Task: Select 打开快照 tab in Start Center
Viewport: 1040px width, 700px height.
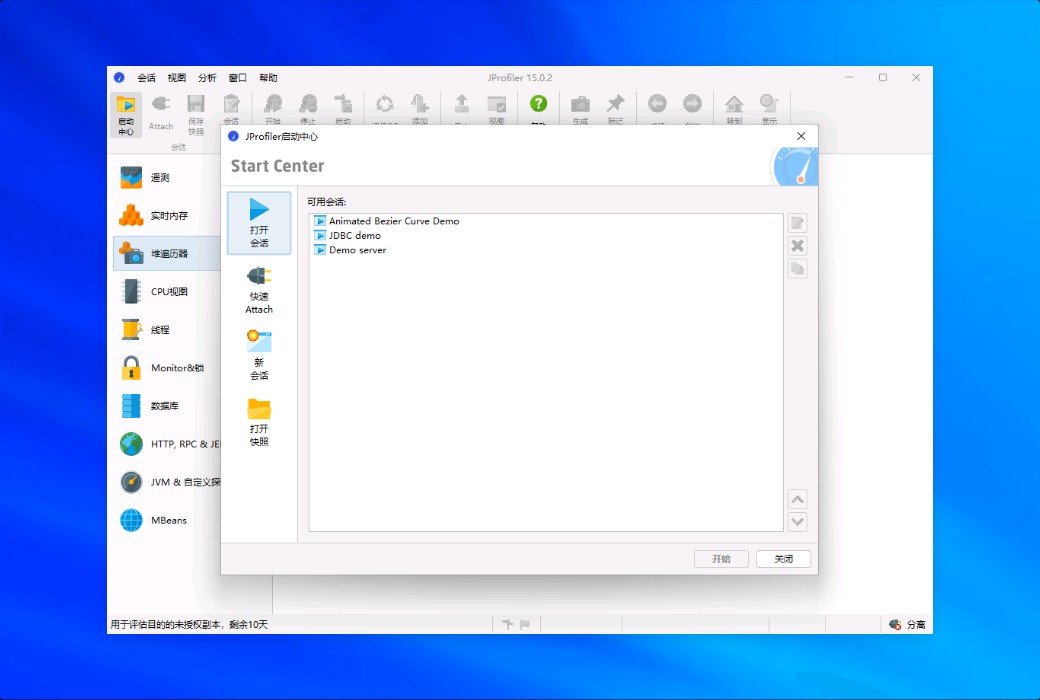Action: 259,422
